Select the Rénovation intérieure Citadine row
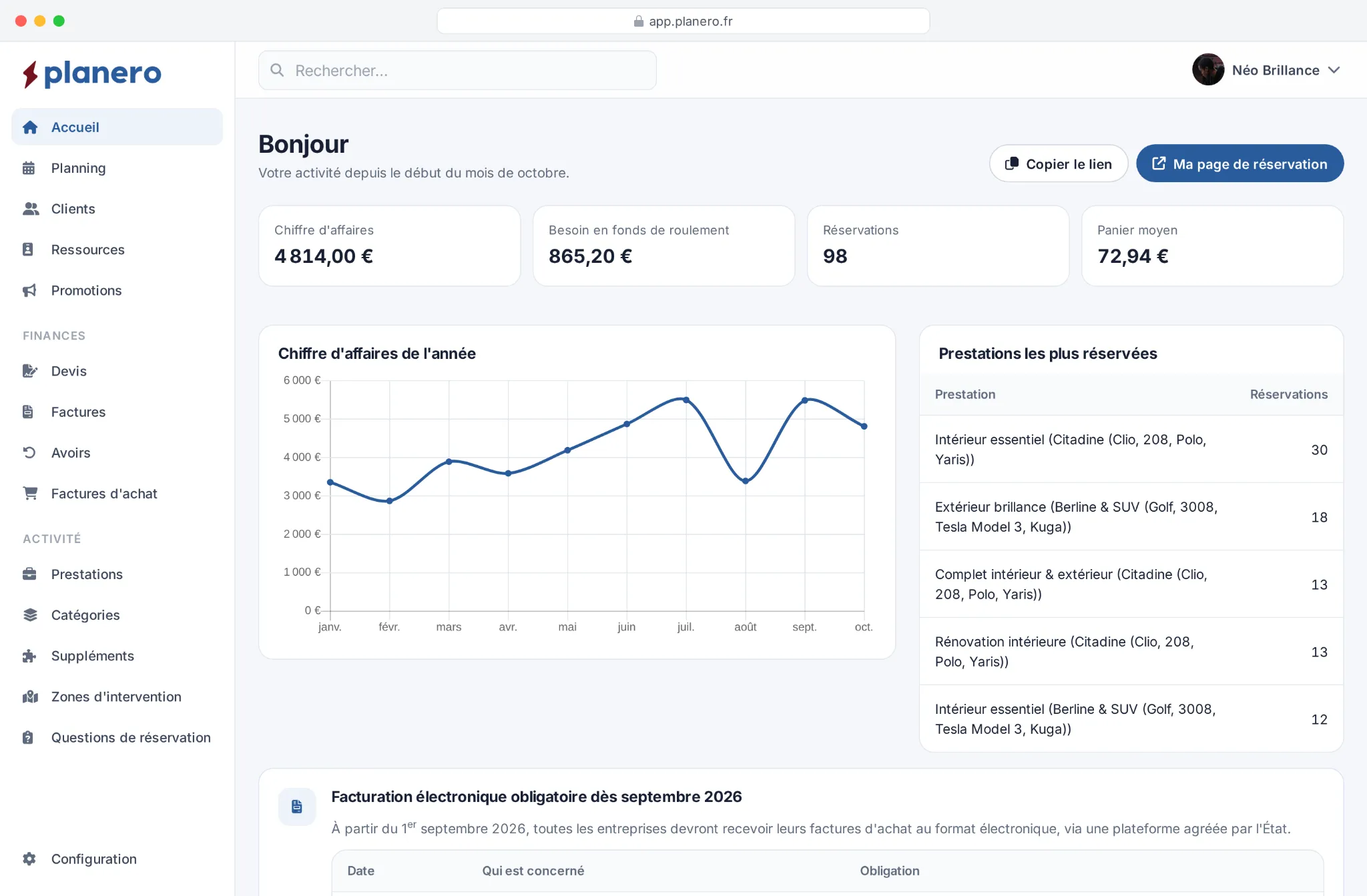The width and height of the screenshot is (1367, 896). 1131,651
